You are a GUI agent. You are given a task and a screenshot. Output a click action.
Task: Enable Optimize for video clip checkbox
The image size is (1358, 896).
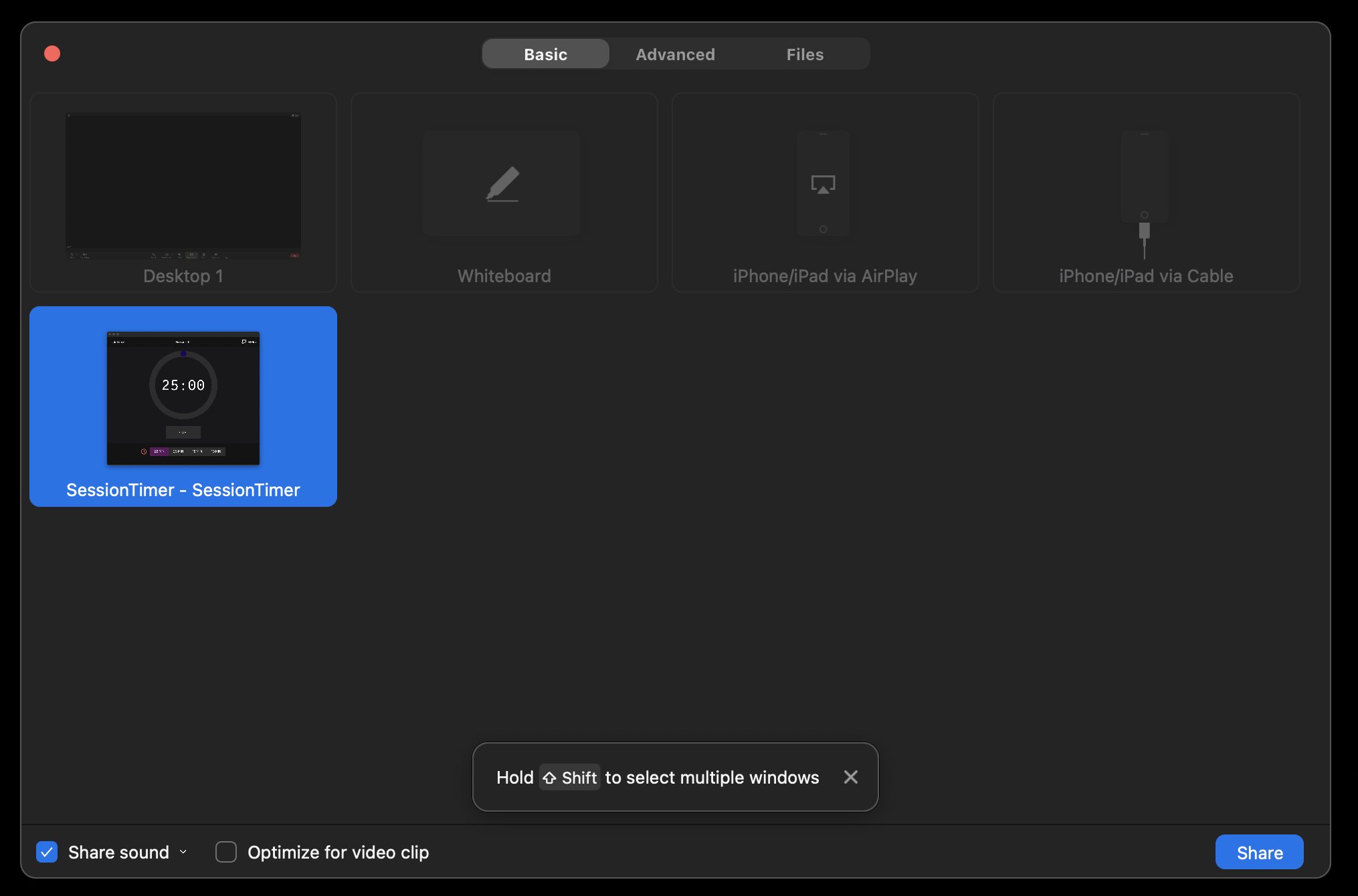226,852
